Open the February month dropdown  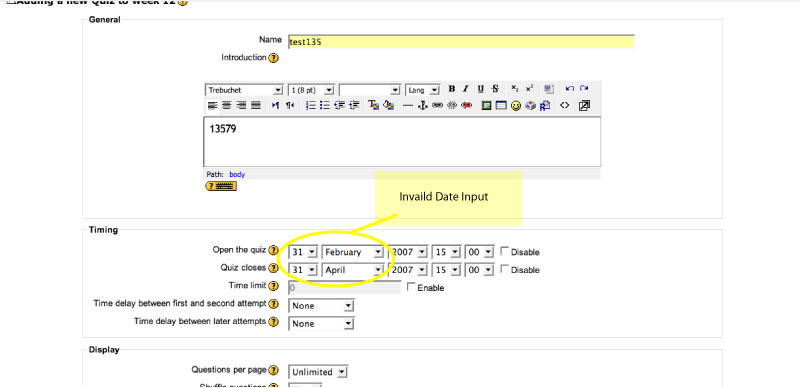(353, 252)
